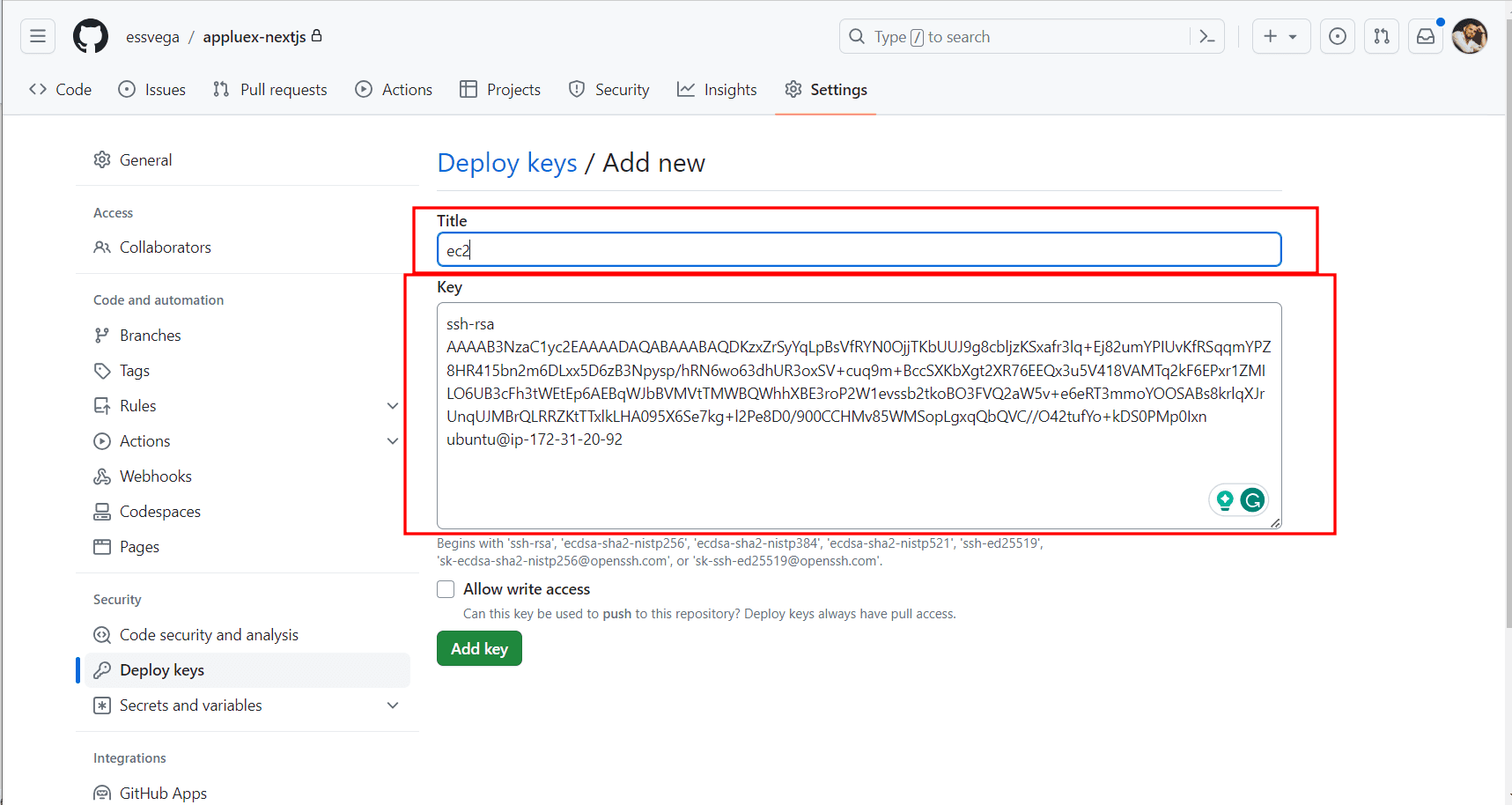
Task: Open appluex-nextjs repository link
Action: click(x=254, y=37)
